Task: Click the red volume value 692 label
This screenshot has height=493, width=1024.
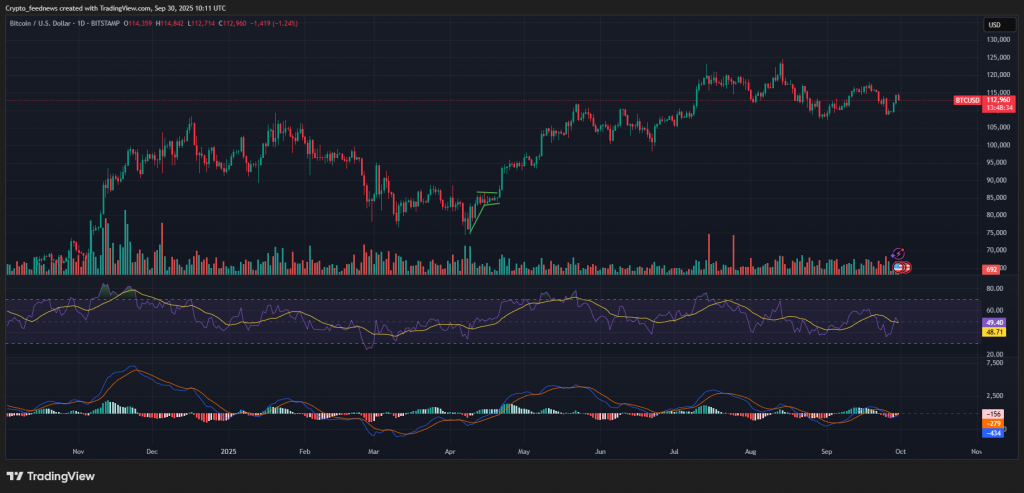Action: (992, 270)
